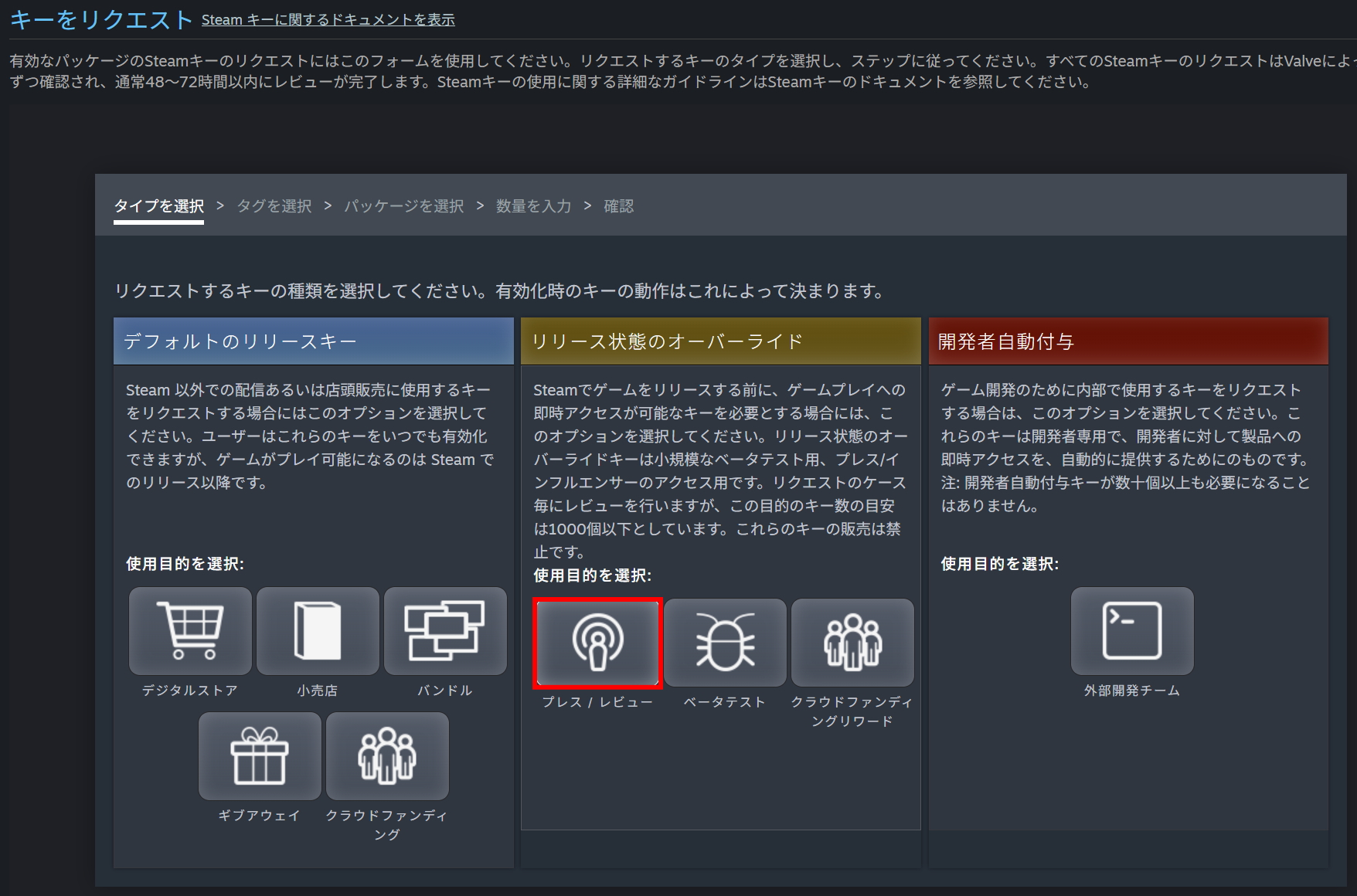Screen dimensions: 1357x896
Task: Choose the Press / Review broadcast icon
Action: 597,643
